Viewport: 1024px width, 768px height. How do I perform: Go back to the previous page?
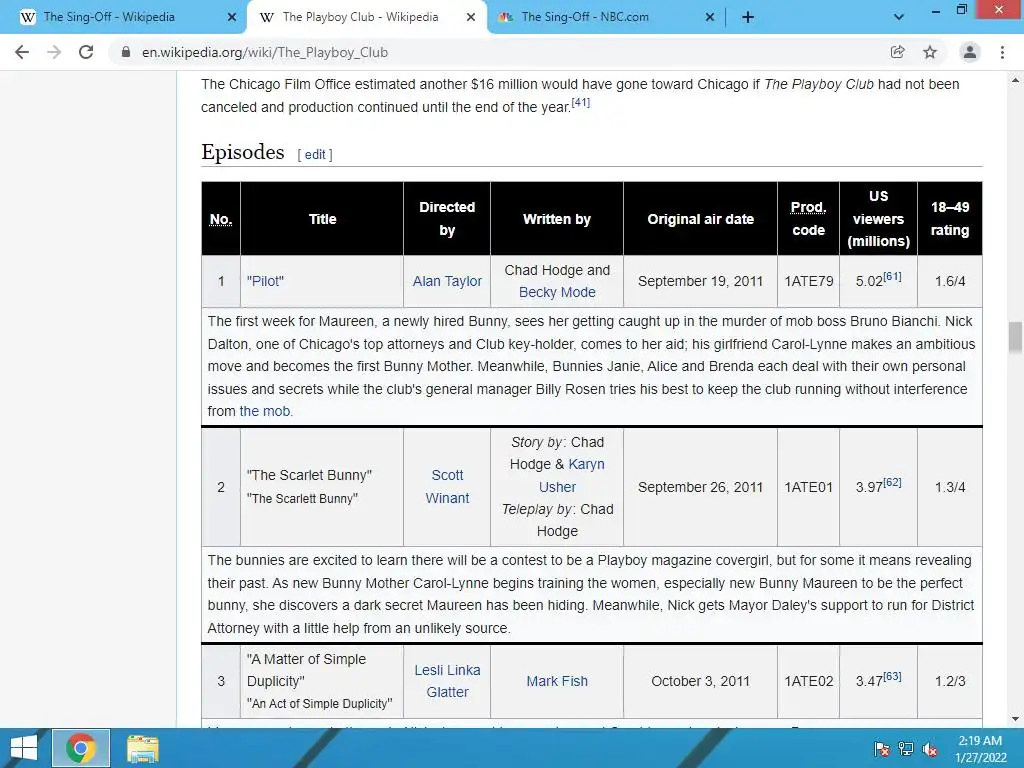pos(22,52)
